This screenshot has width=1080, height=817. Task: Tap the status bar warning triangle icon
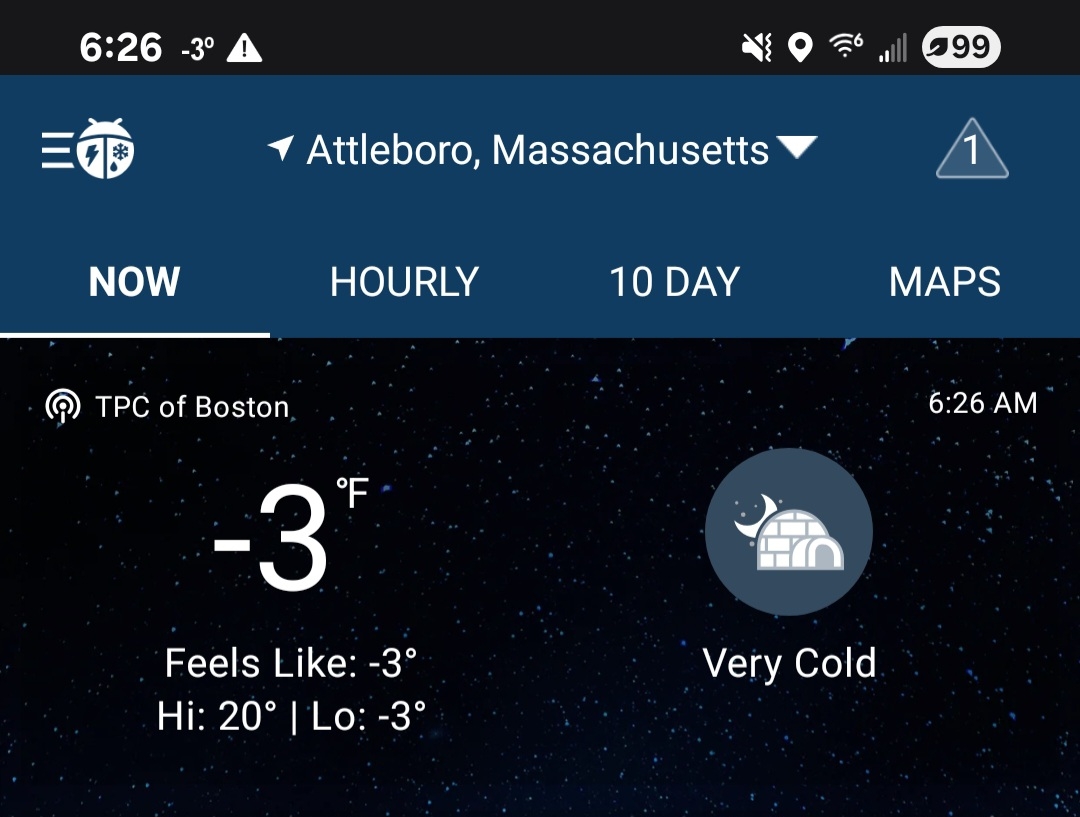[x=245, y=47]
